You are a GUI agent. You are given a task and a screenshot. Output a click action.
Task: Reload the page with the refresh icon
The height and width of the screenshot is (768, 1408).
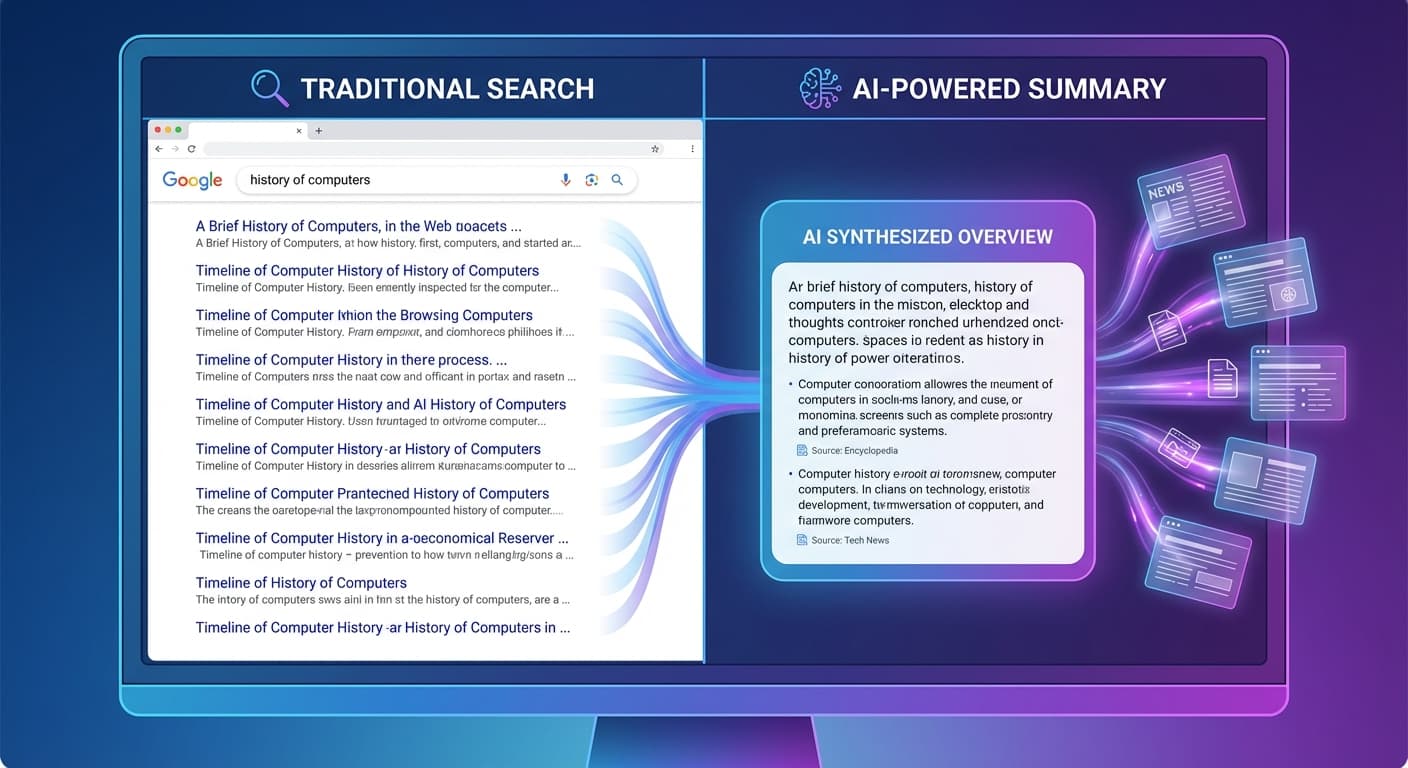(193, 148)
